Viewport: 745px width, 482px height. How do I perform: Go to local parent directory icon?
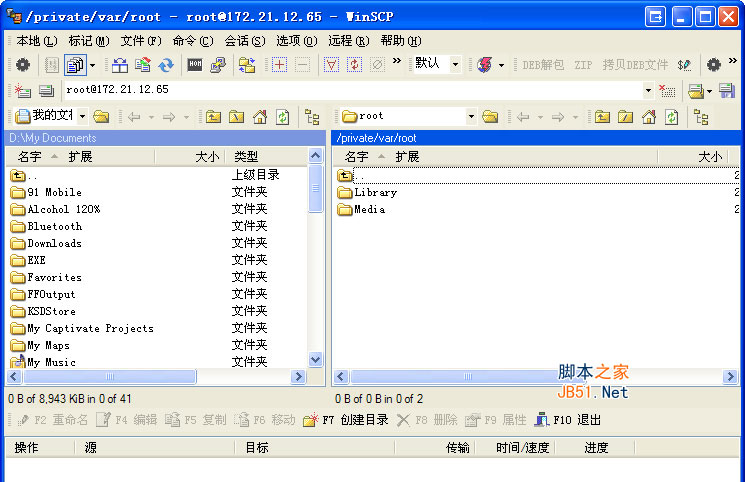tap(213, 116)
